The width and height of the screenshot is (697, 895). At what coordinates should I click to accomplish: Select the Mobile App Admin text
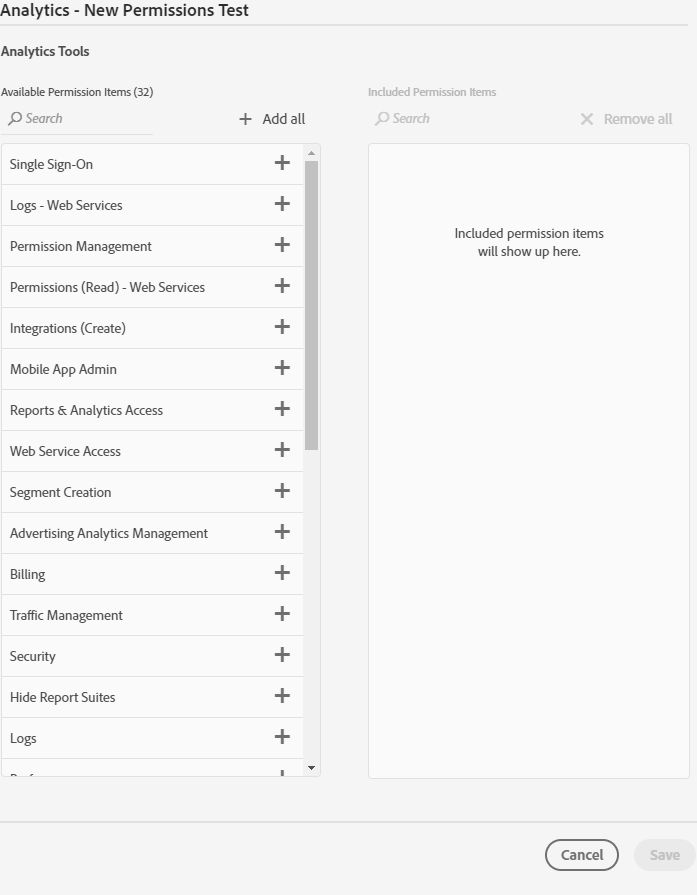click(x=63, y=369)
